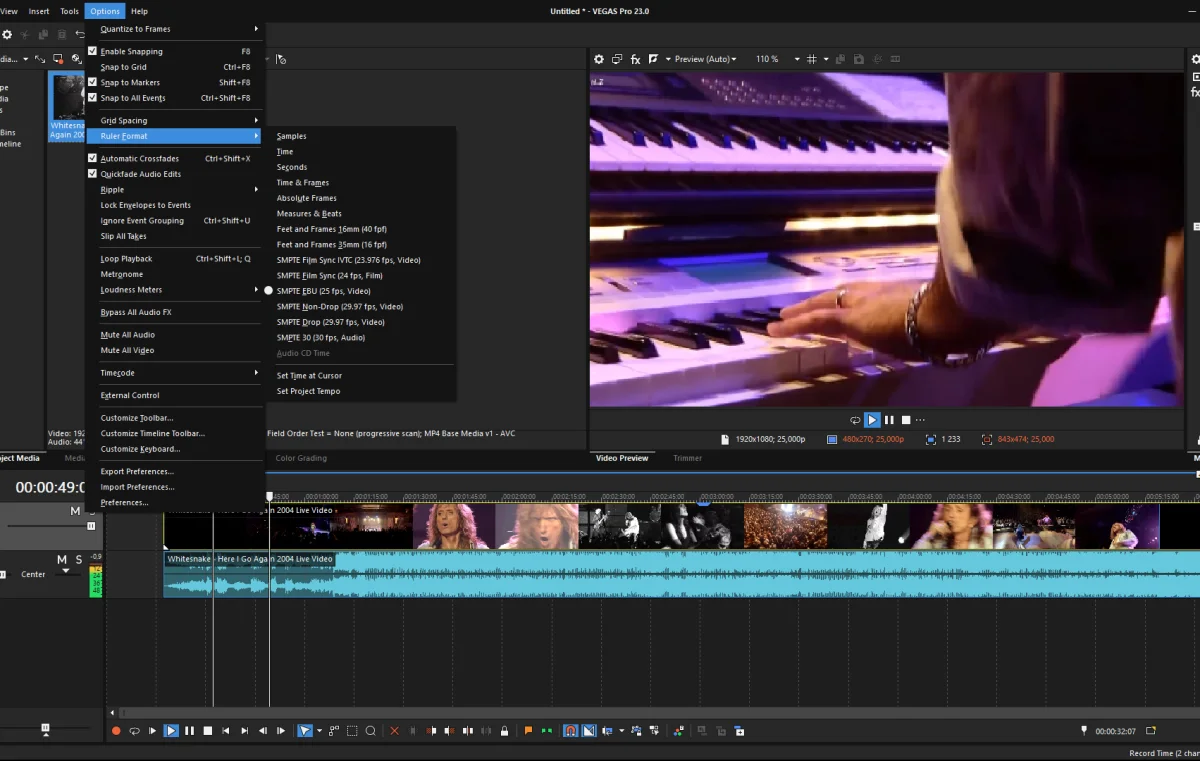Click the red X delete icon

[394, 731]
